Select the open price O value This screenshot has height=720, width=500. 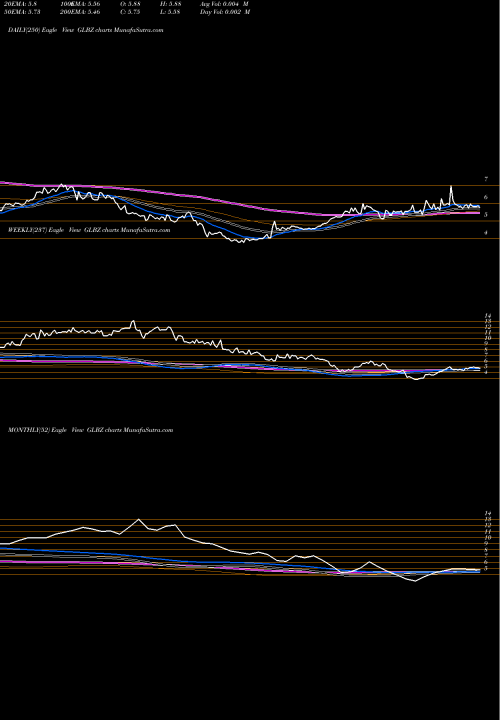130,4
